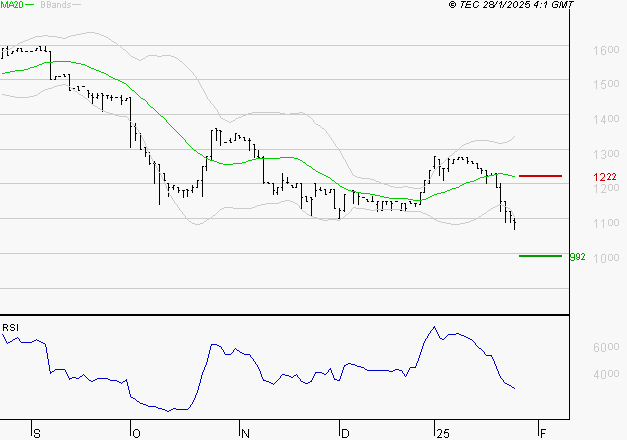
Task: Click the 1600 price axis label
Action: 606,50
